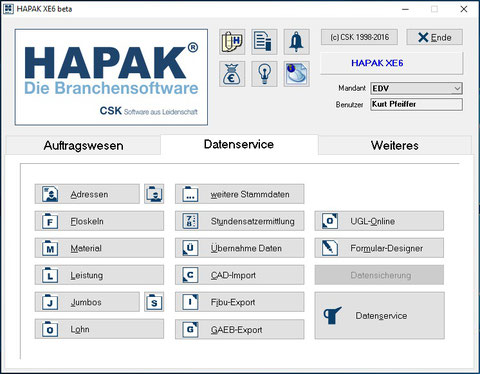
Task: Open Floskeln
Action: pyautogui.click(x=99, y=221)
